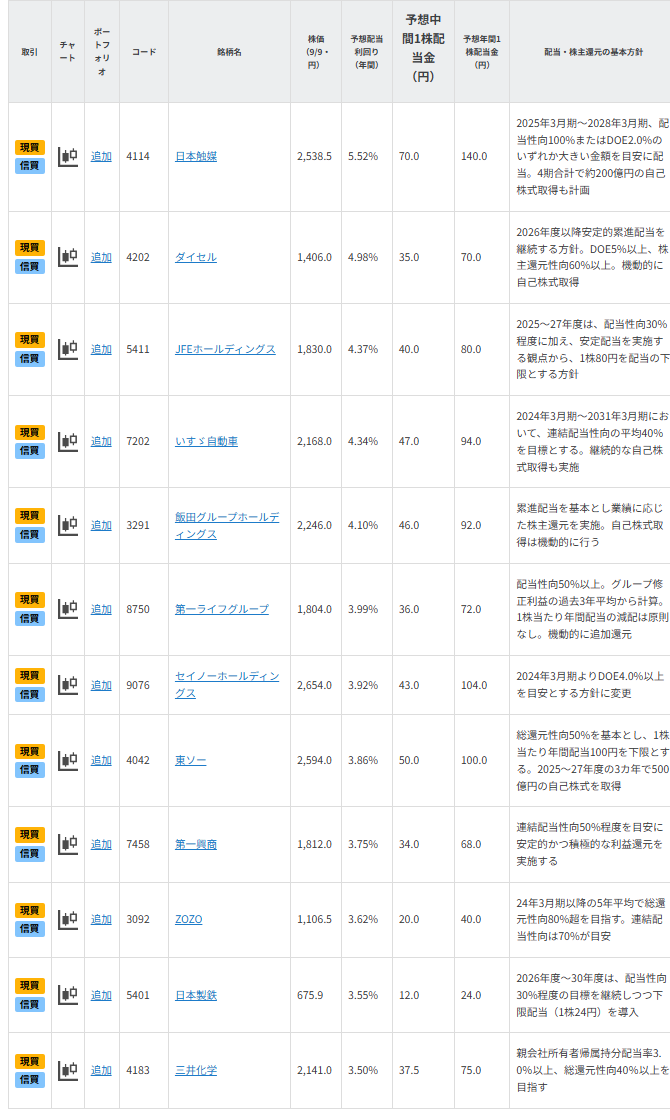The height and width of the screenshot is (1120, 670).
Task: Select annual dividend value 104.0
Action: pyautogui.click(x=474, y=685)
